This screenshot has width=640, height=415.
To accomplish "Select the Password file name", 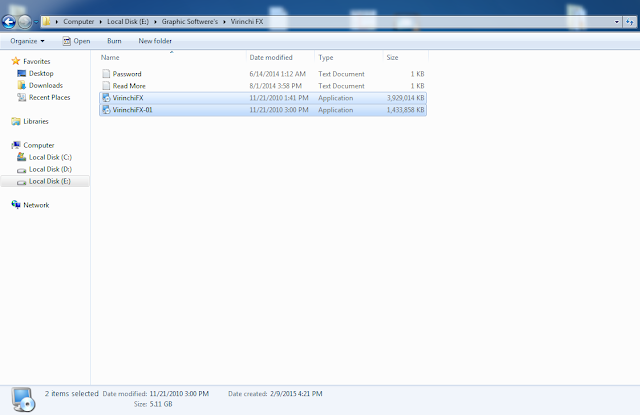I will pos(127,74).
